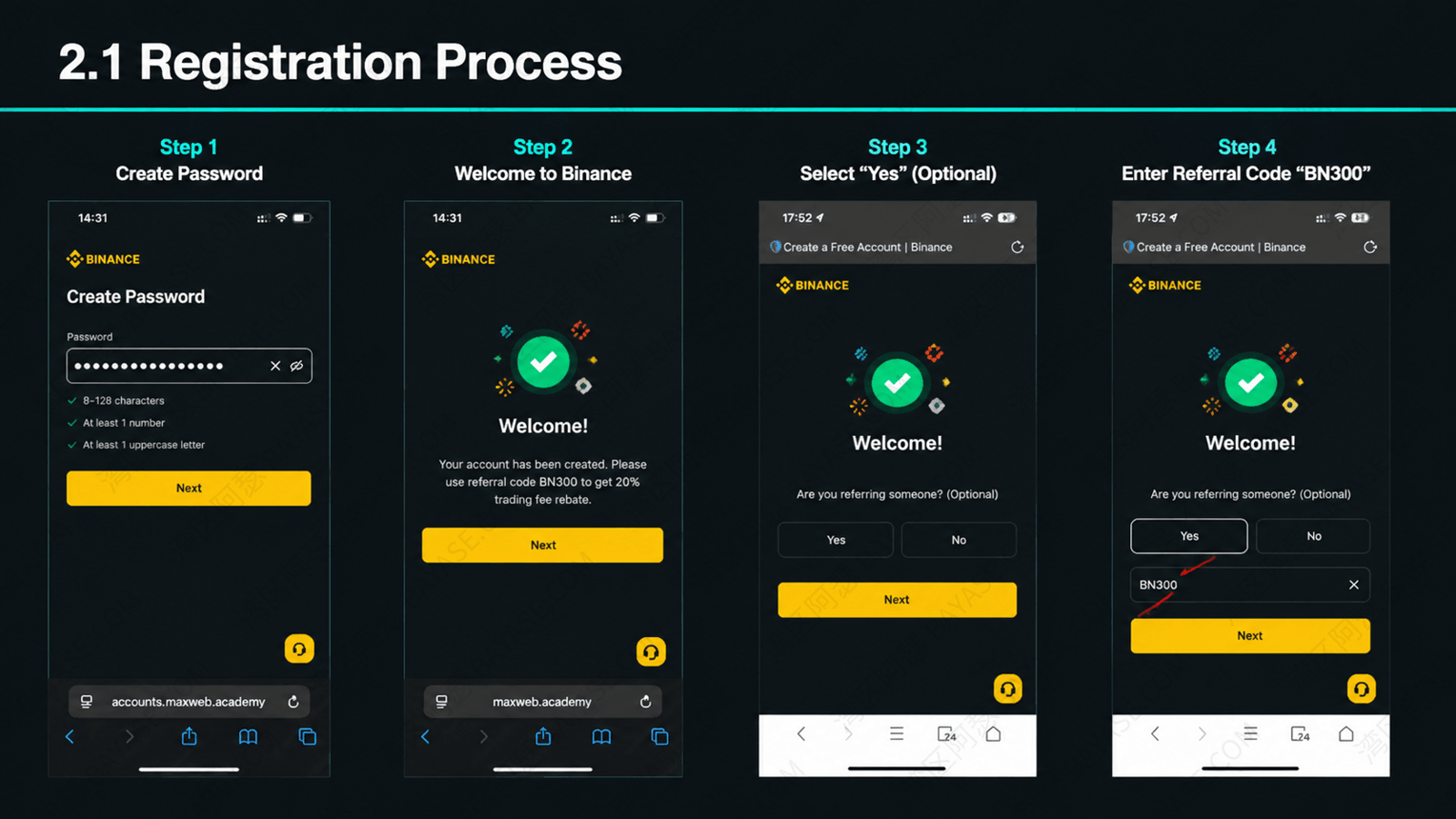Image resolution: width=1456 pixels, height=819 pixels.
Task: Tap Share icon in Step 1 Safari toolbar
Action: tap(189, 735)
